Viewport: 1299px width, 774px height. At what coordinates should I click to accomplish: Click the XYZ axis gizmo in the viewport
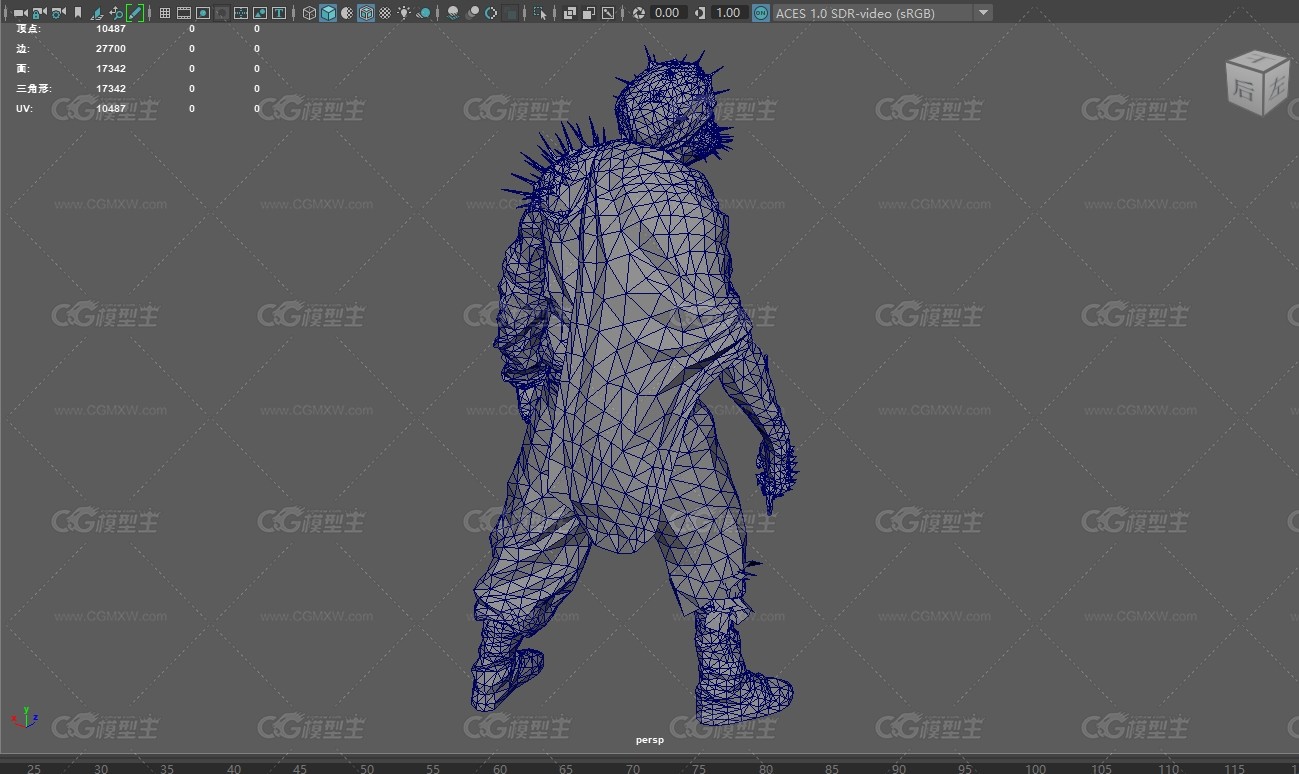(x=24, y=717)
